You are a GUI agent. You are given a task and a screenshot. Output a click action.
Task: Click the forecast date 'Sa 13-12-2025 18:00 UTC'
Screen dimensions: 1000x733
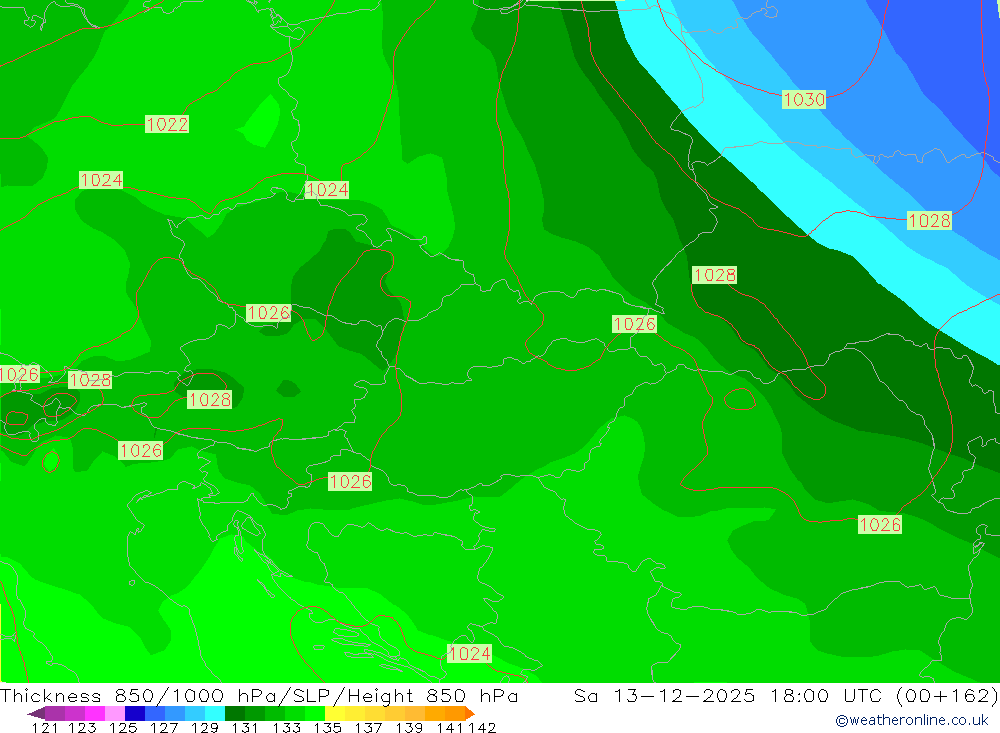tap(726, 695)
